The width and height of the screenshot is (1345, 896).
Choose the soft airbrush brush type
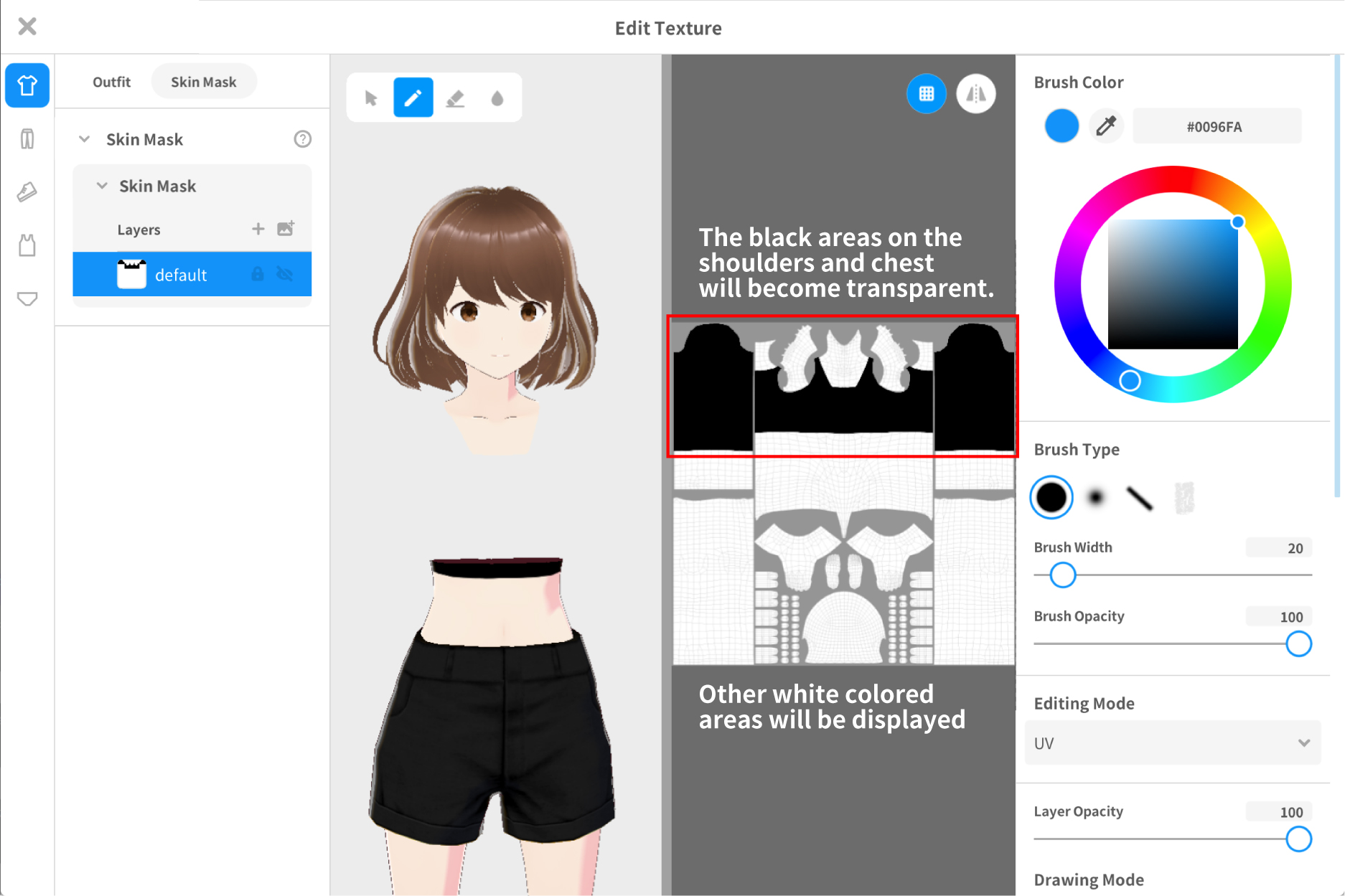click(1095, 497)
